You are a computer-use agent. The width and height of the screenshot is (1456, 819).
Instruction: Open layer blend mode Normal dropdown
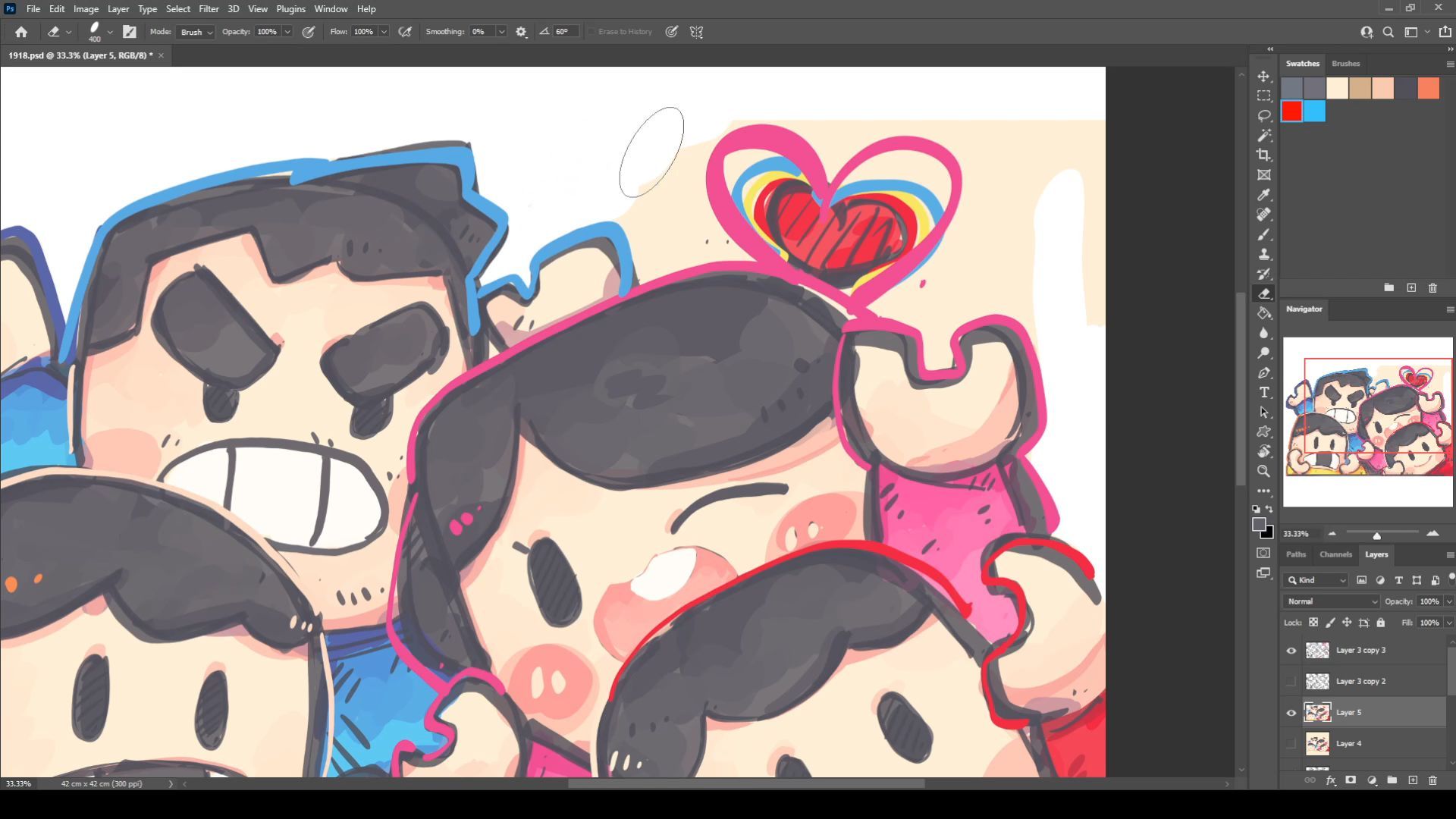[x=1332, y=601]
